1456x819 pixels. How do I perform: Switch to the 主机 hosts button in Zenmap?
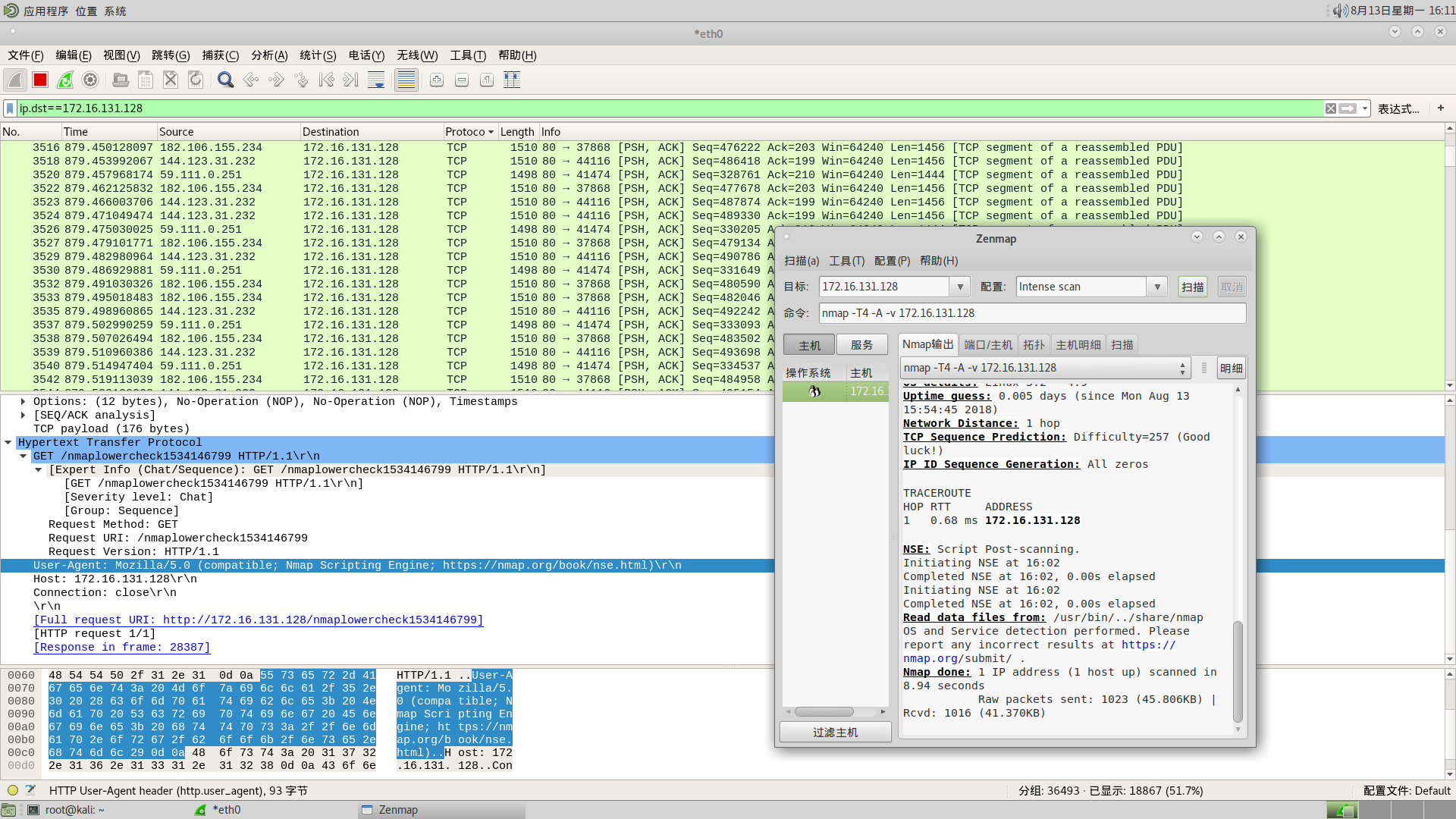coord(809,345)
